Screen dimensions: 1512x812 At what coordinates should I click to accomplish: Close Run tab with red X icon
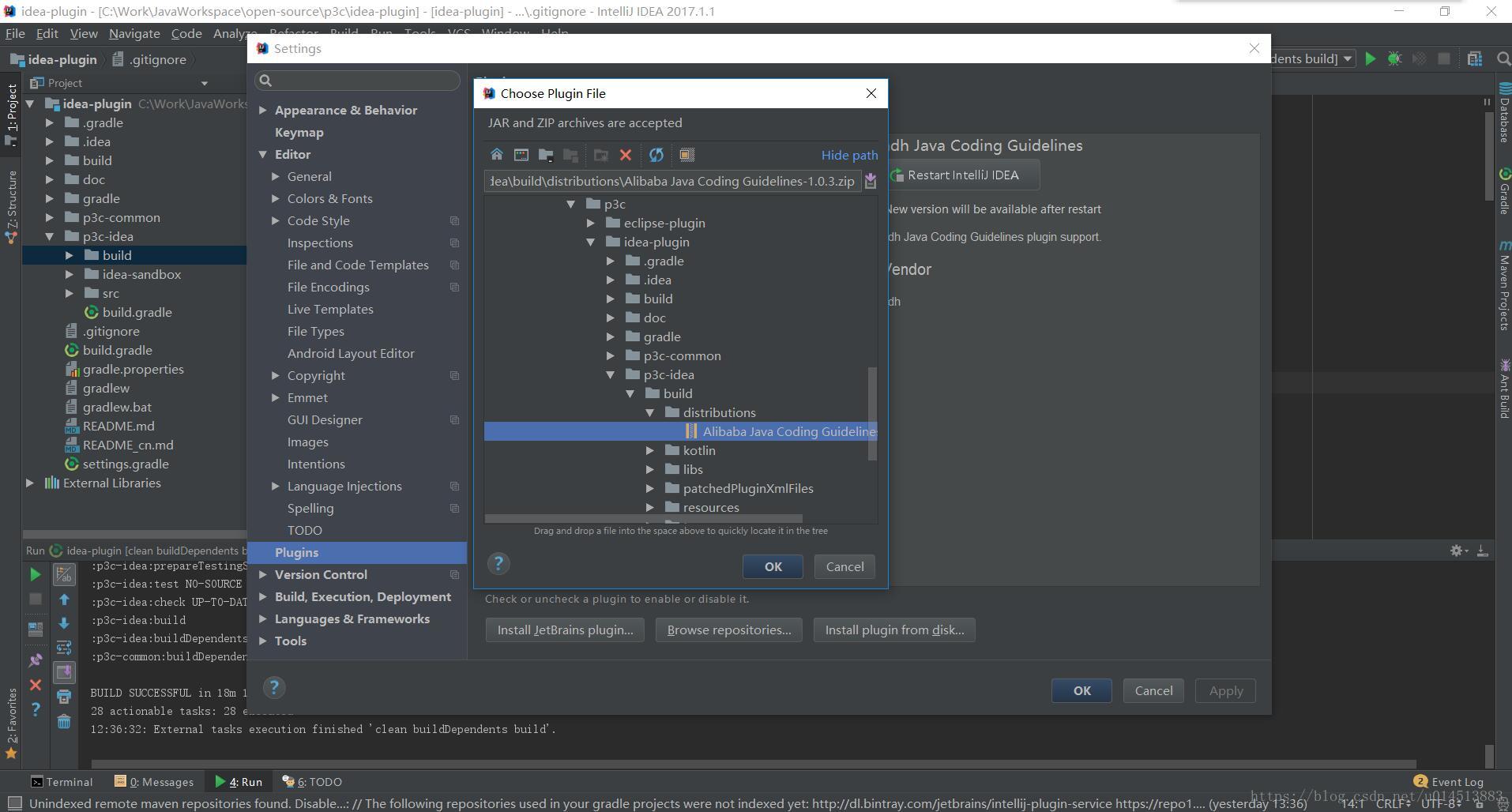click(x=36, y=685)
